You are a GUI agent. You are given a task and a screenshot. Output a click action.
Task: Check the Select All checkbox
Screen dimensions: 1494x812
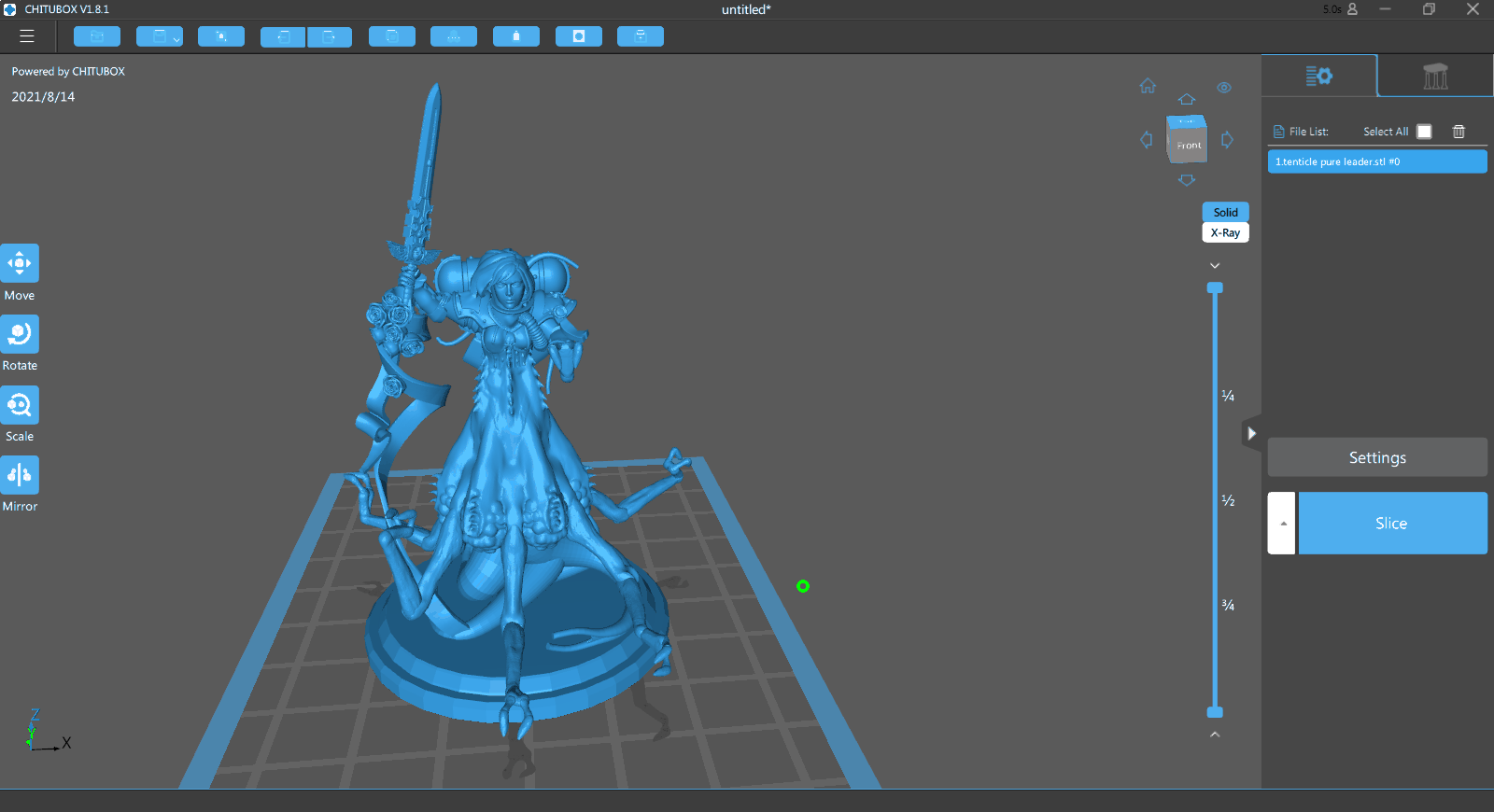click(x=1424, y=132)
